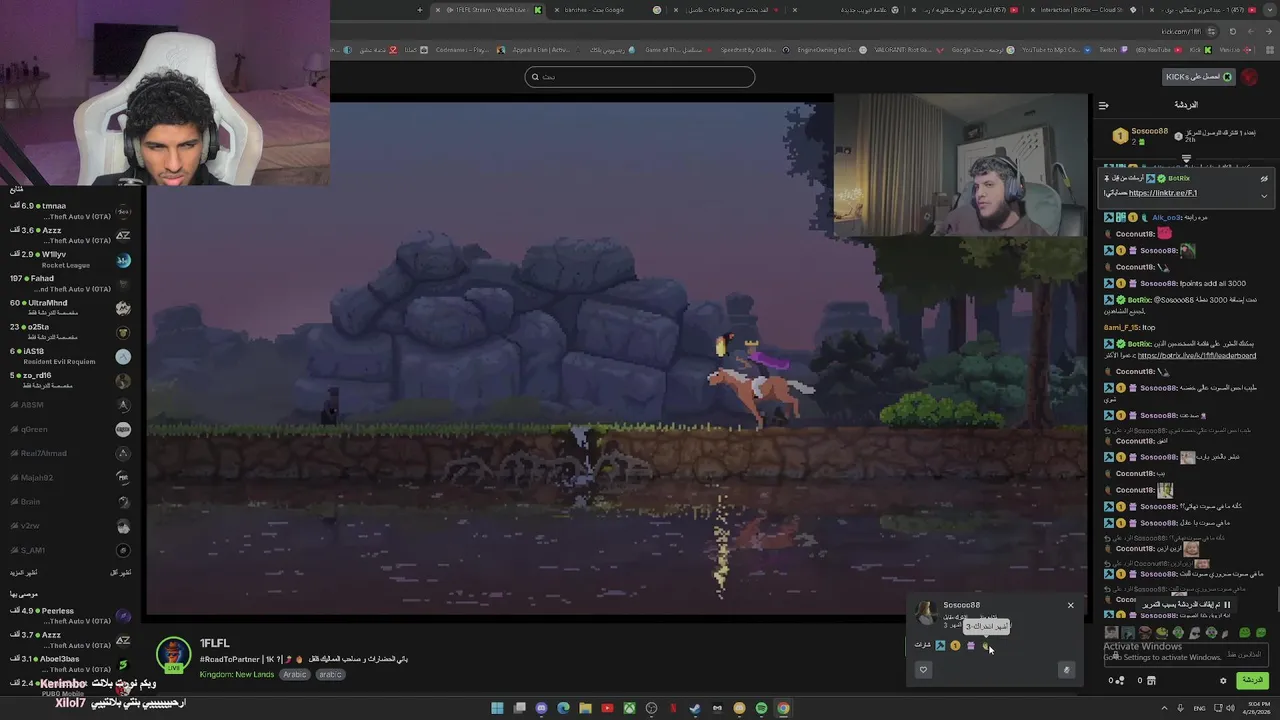Click the heart icon on Sosooo88 card
Viewport: 1280px width, 720px height.
tap(923, 670)
